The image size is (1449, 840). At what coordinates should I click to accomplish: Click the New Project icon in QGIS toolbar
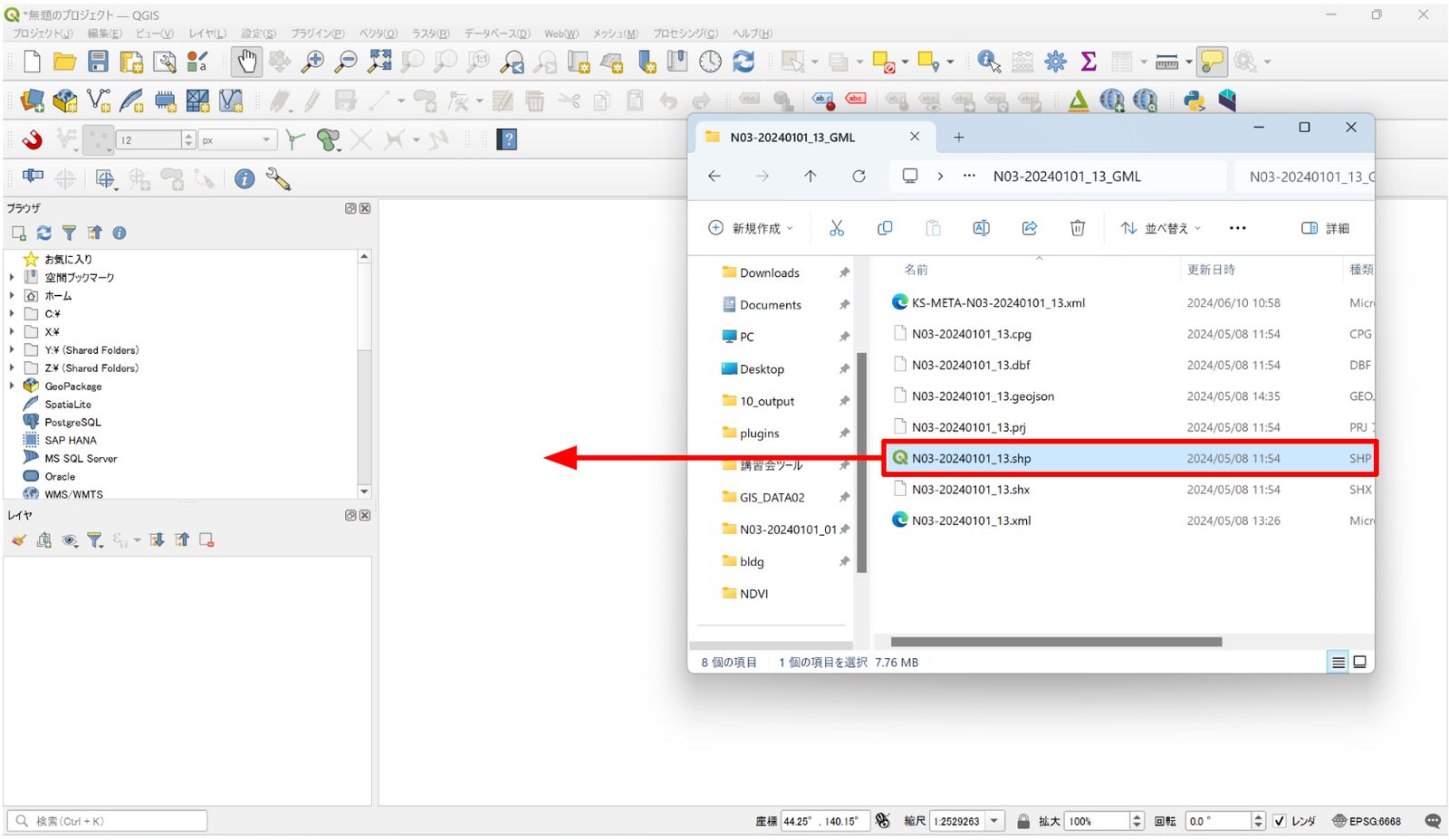point(32,62)
